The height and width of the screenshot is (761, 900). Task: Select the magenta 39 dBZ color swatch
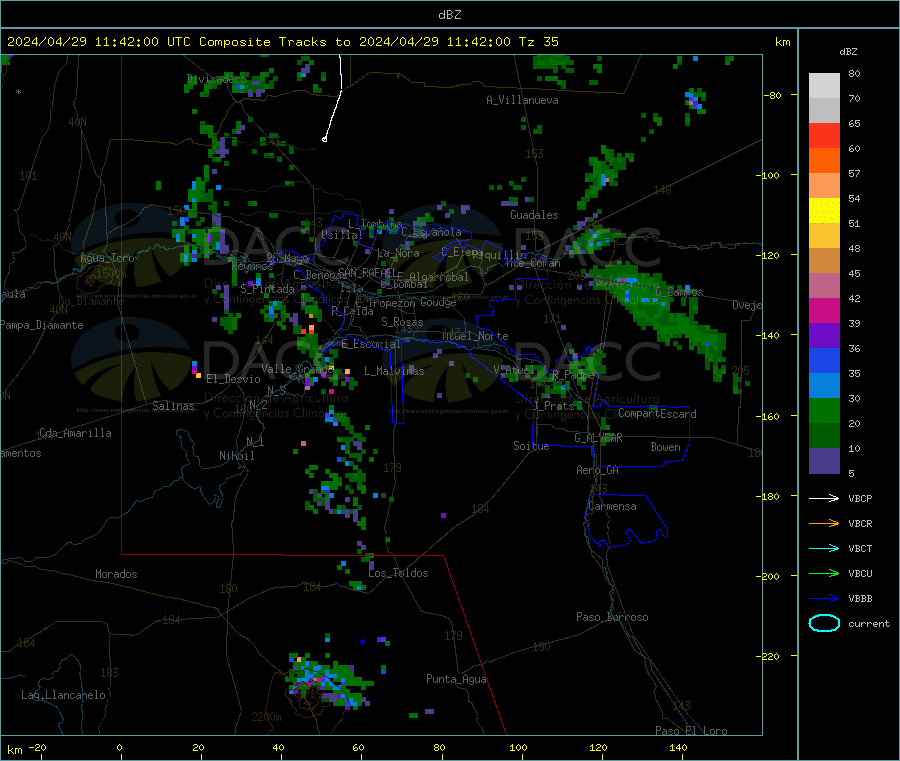click(x=824, y=310)
